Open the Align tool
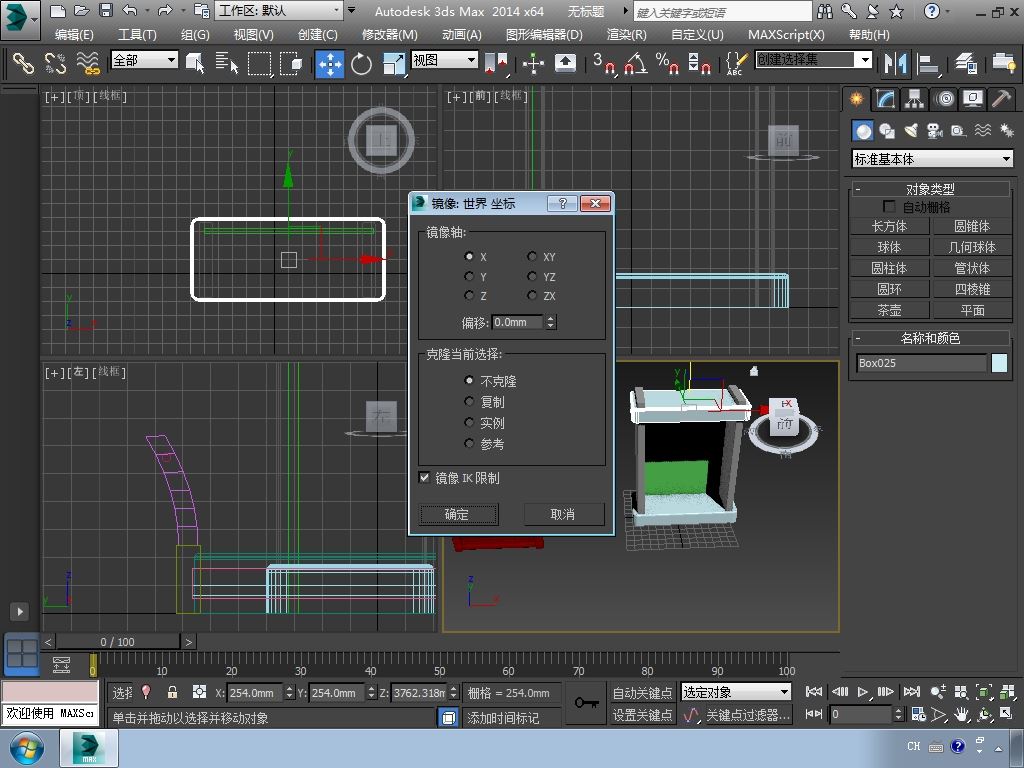1024x768 pixels. coord(927,63)
